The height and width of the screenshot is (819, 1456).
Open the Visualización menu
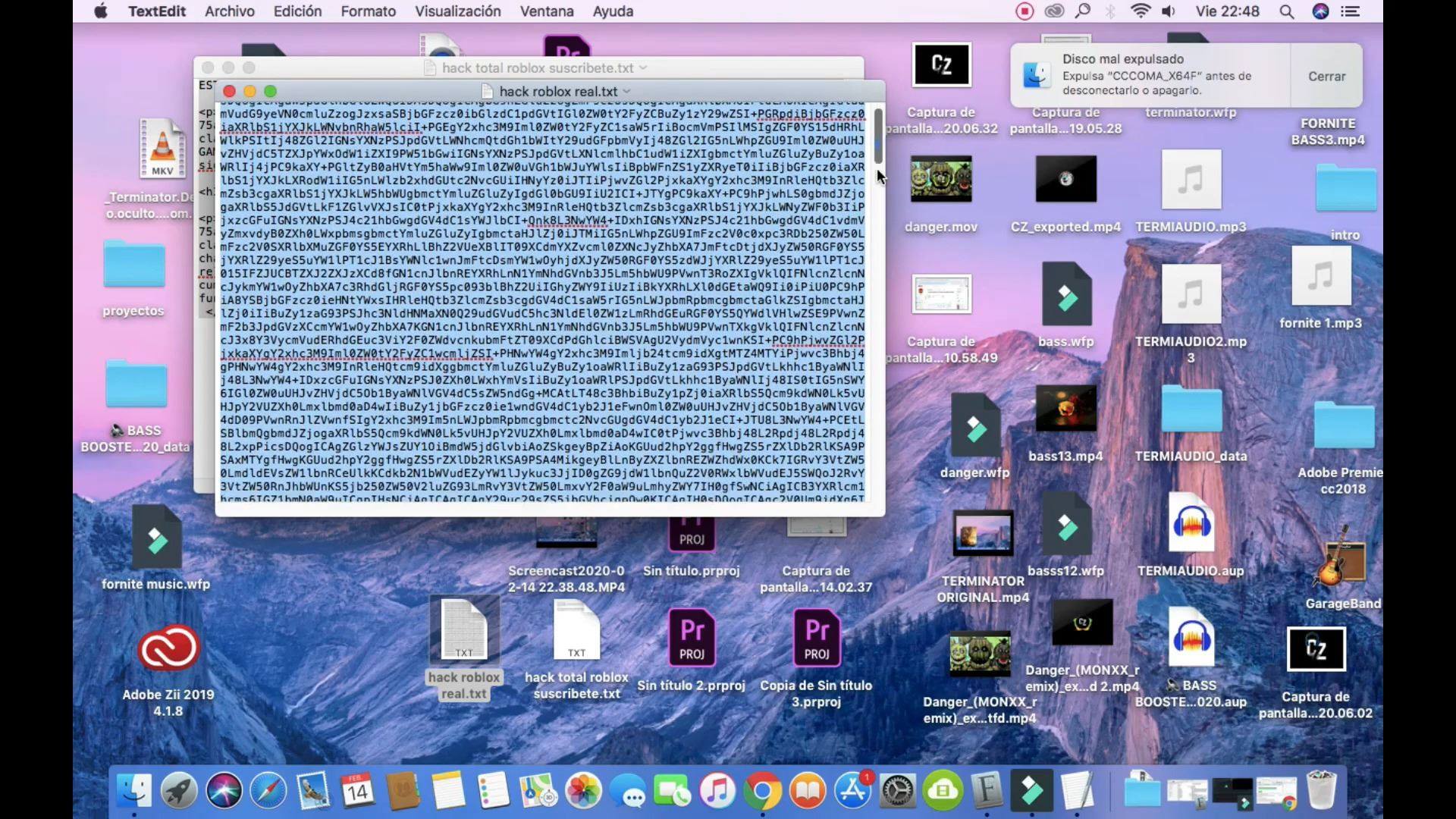(x=457, y=11)
